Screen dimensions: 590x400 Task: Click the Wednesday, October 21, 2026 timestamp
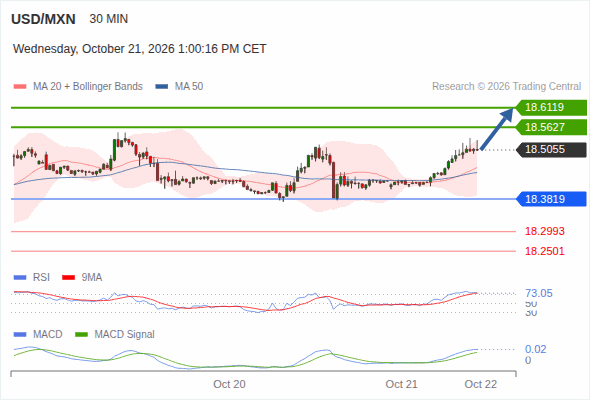[140, 49]
